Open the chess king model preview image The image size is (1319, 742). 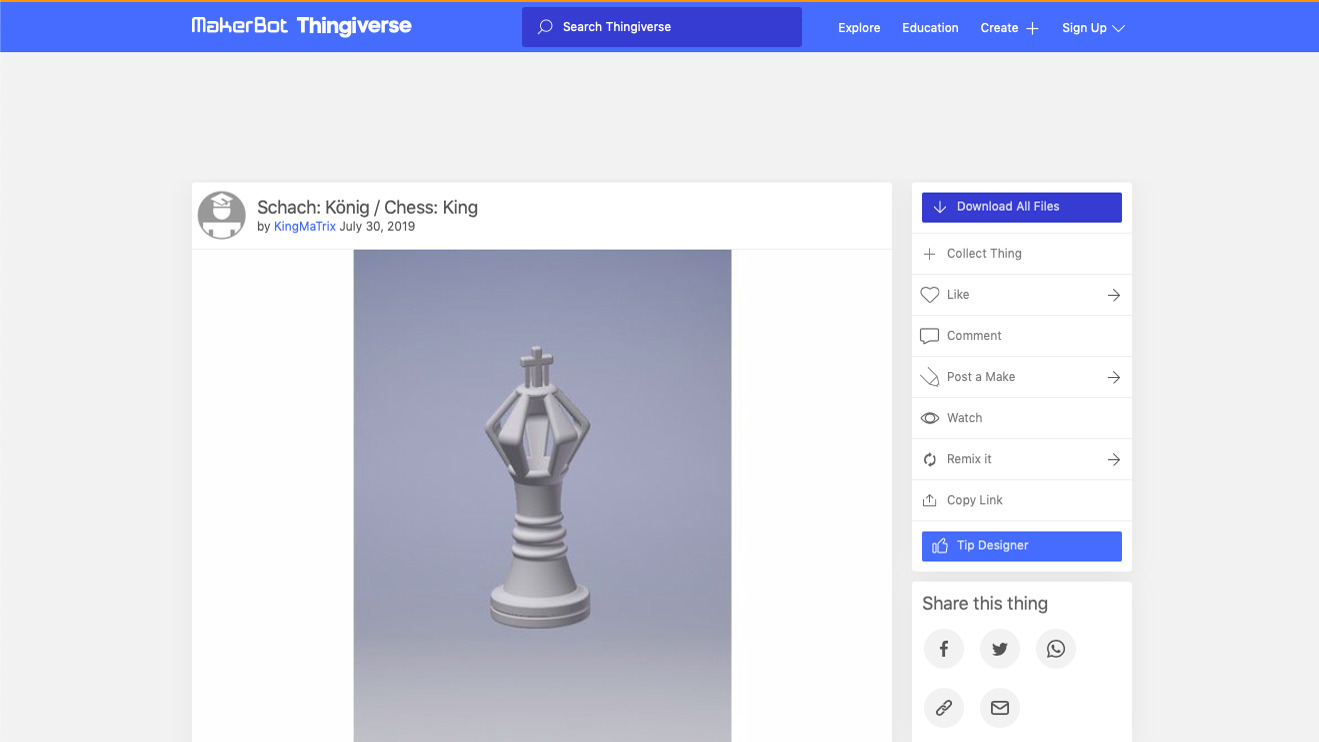(x=542, y=496)
